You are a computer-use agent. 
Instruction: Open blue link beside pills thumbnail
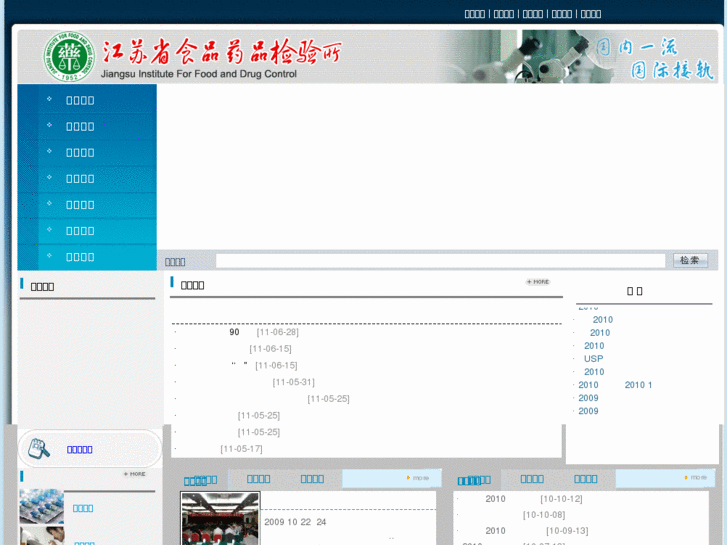coord(83,508)
